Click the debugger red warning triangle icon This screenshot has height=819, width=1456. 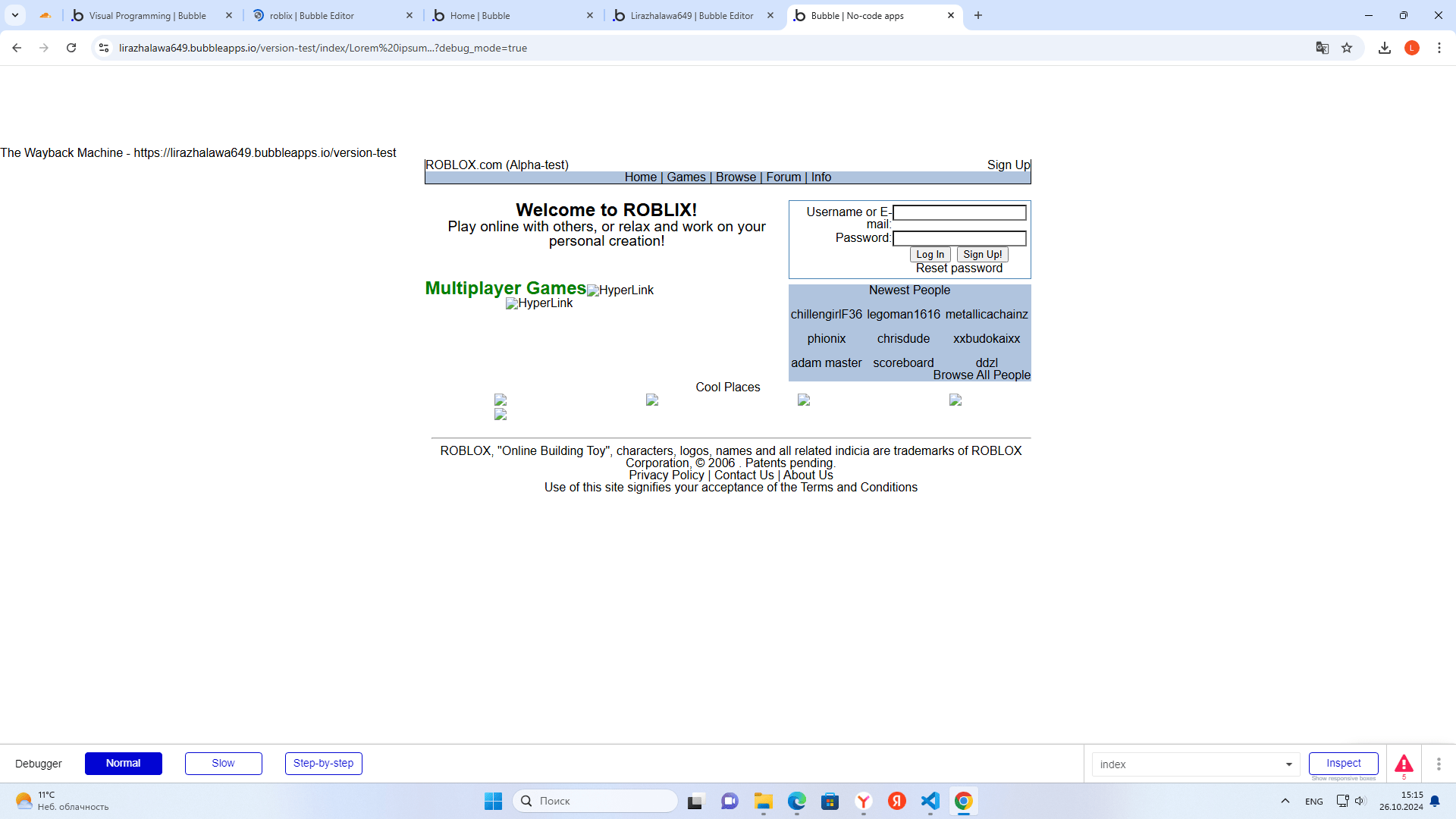(x=1404, y=763)
